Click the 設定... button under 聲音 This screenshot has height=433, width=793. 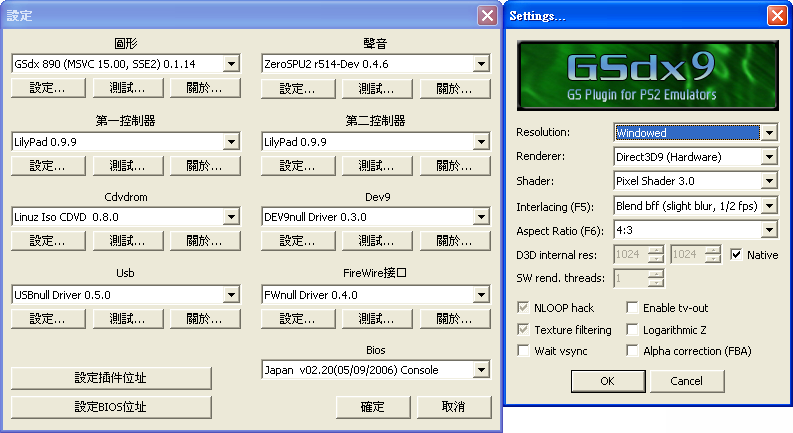point(298,89)
